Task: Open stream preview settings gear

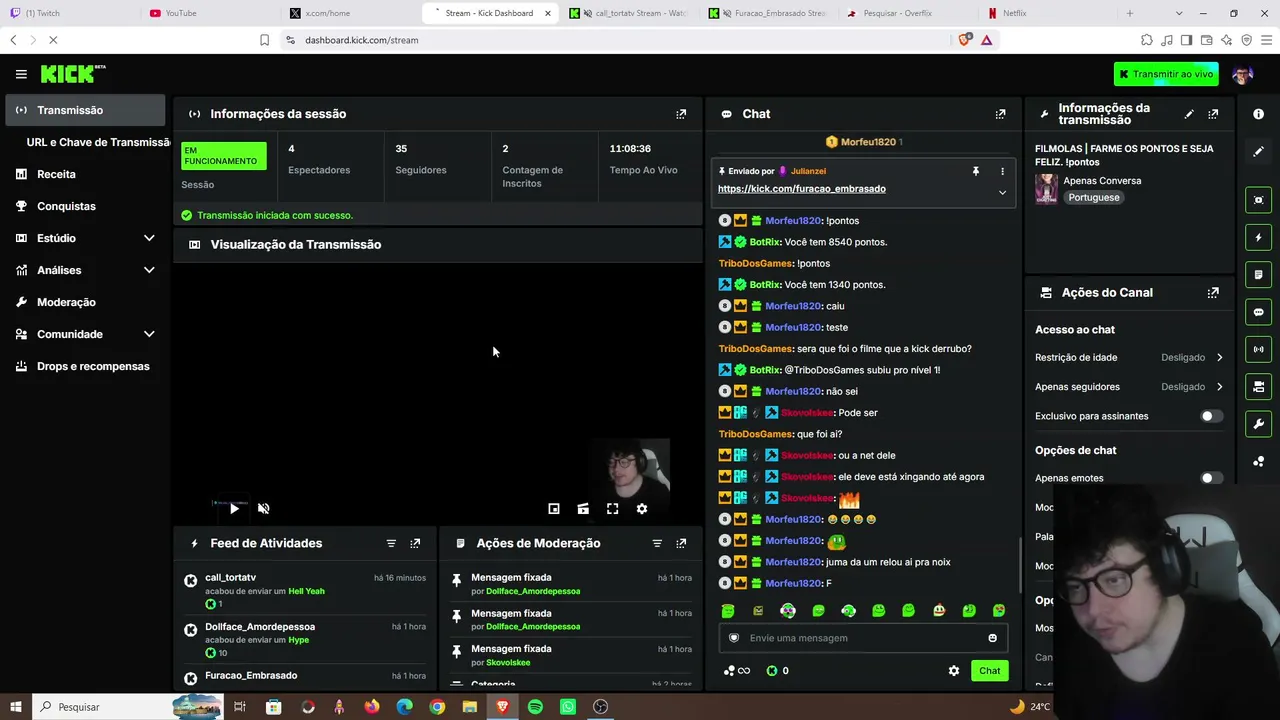Action: click(x=642, y=509)
